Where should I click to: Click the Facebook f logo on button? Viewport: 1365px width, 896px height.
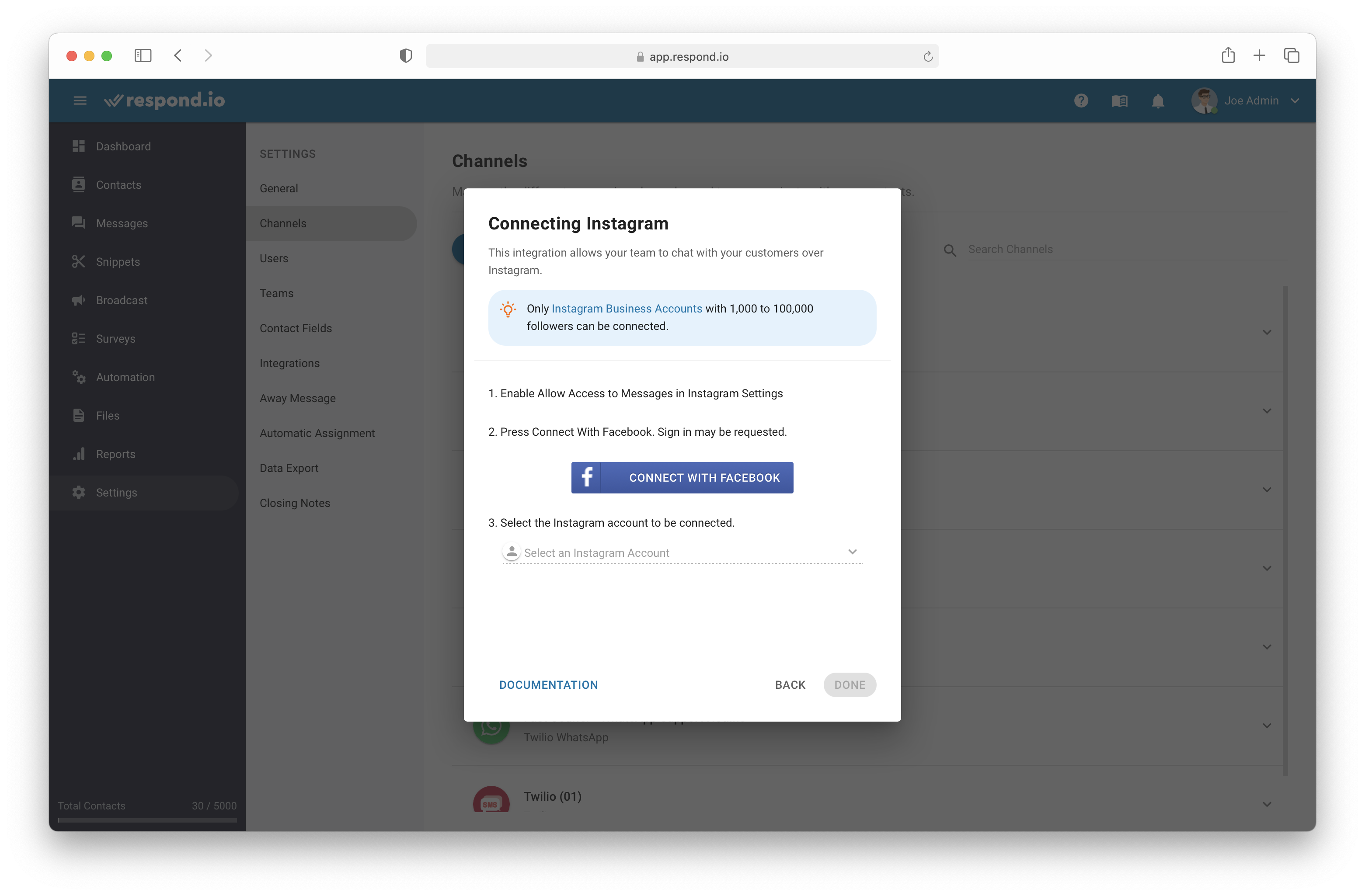click(x=586, y=478)
